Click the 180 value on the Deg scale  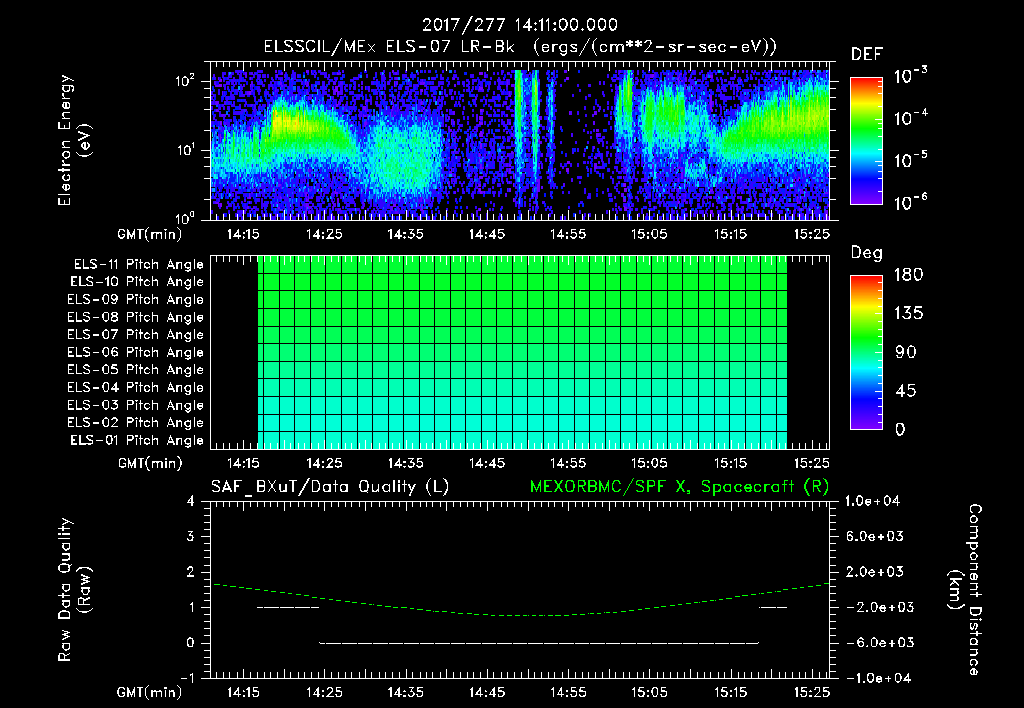pos(908,275)
